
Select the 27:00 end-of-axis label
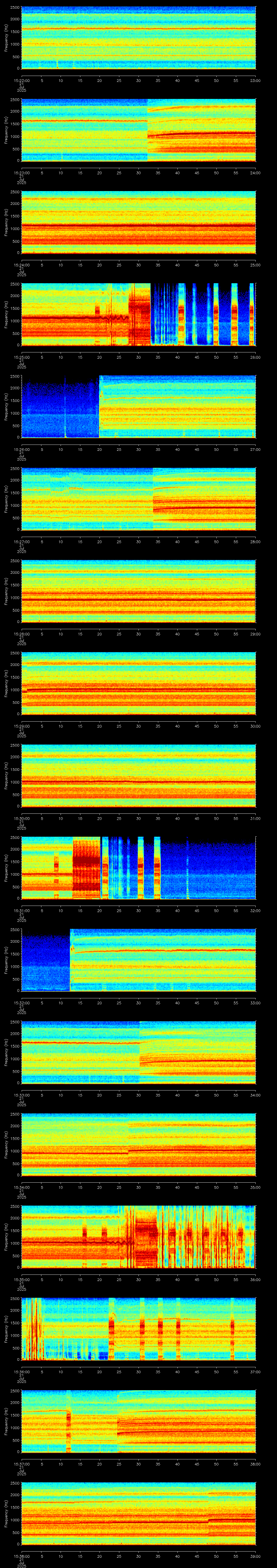coord(255,449)
